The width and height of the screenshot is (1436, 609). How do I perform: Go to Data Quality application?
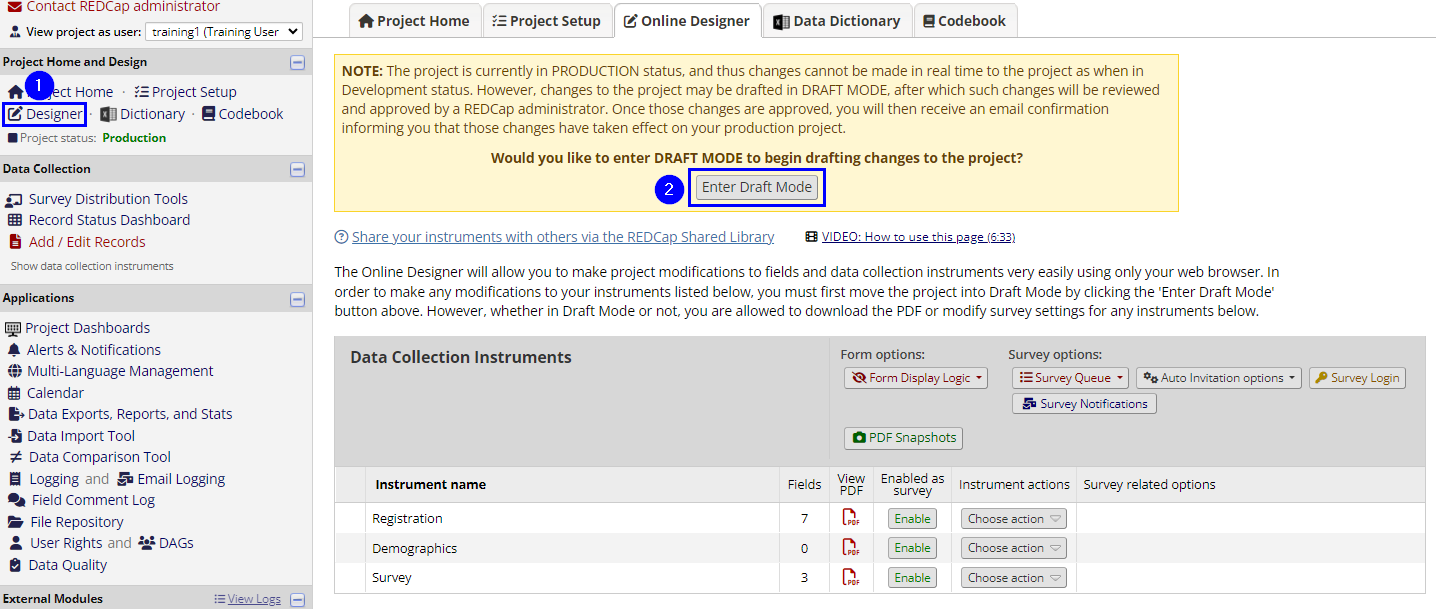click(67, 565)
